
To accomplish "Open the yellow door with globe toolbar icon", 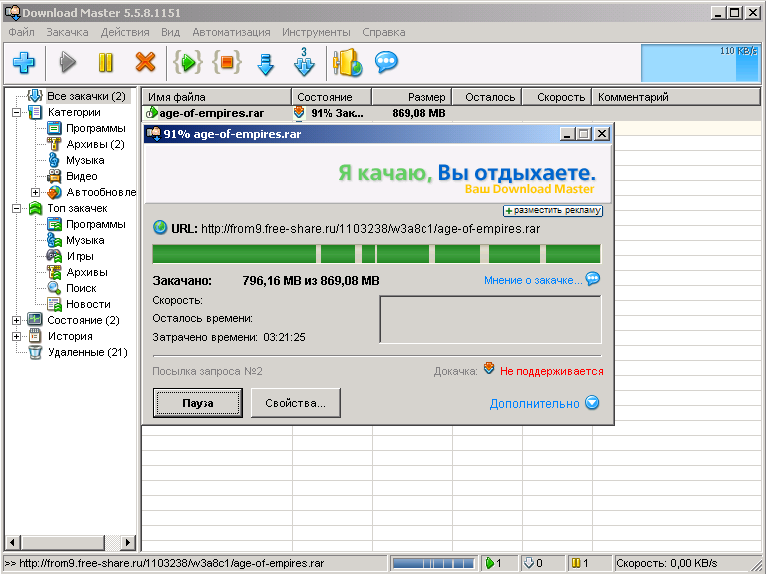I will pyautogui.click(x=348, y=63).
